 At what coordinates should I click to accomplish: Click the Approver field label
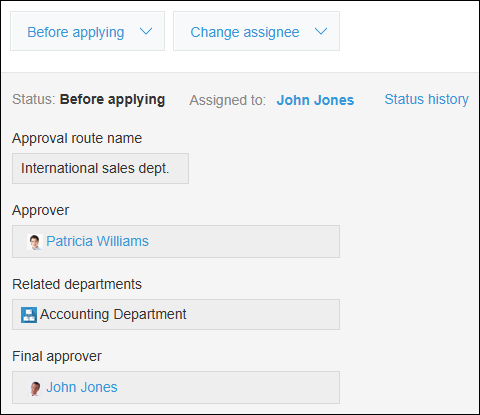coord(41,210)
